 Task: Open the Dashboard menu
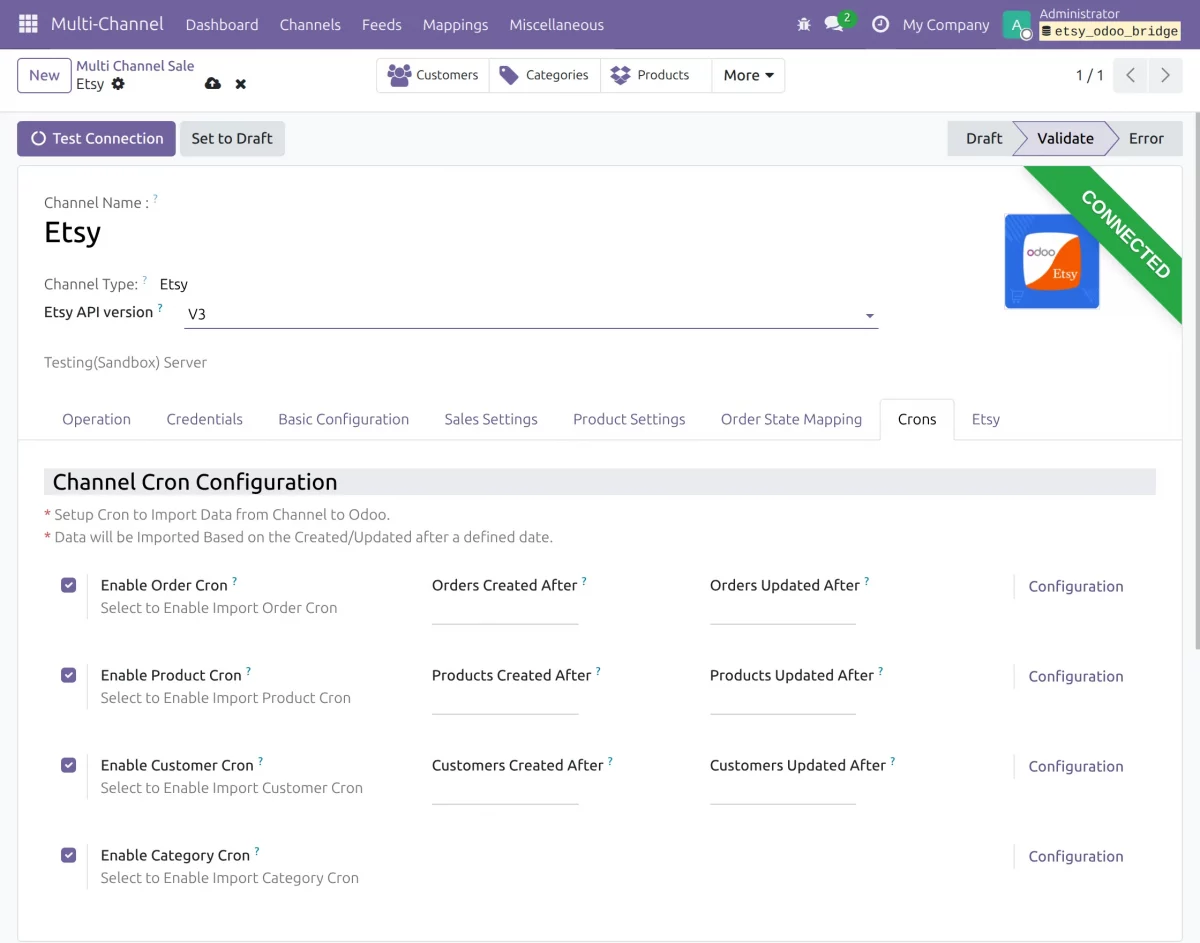tap(222, 24)
